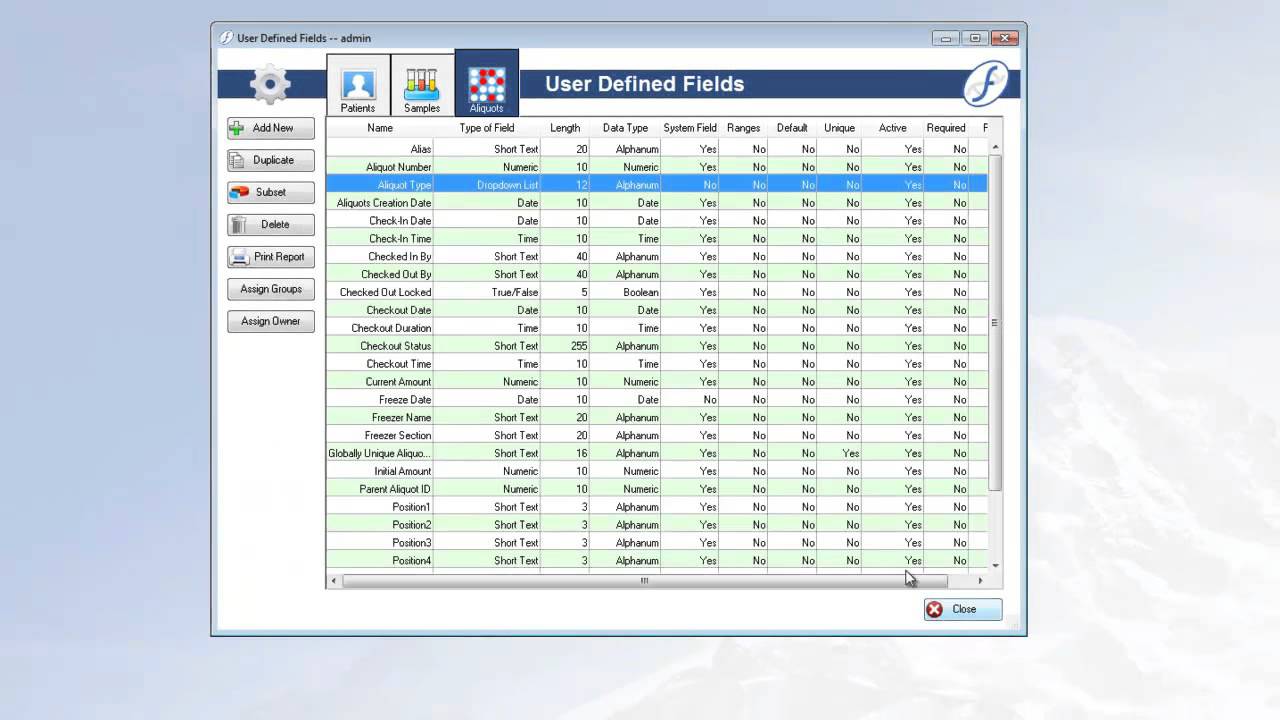Sort by the Name column header
The height and width of the screenshot is (720, 1280).
[x=380, y=128]
